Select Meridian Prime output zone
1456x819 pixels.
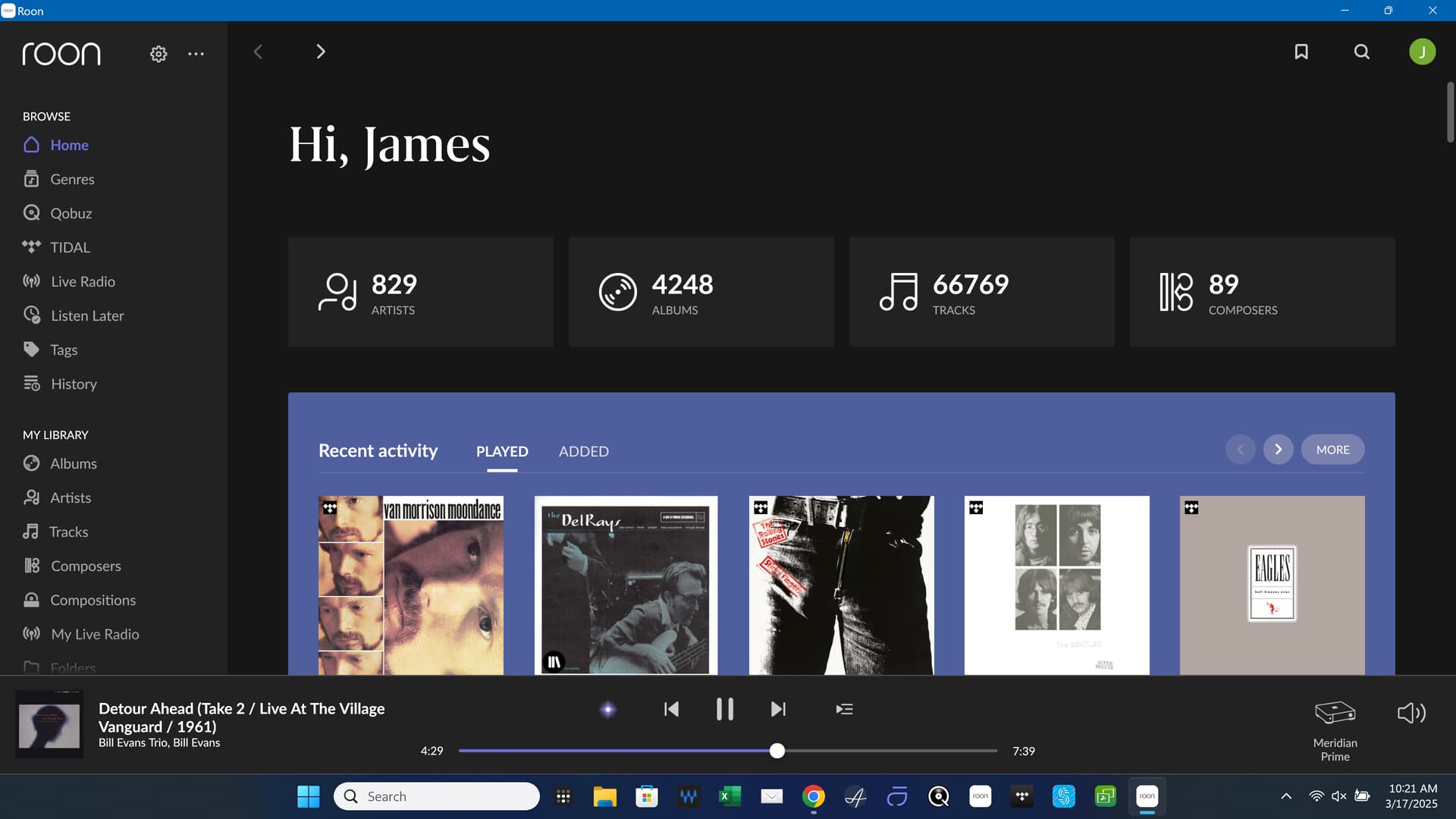(x=1335, y=730)
